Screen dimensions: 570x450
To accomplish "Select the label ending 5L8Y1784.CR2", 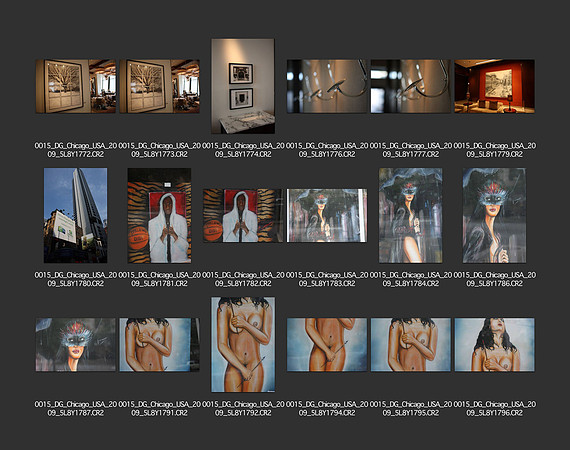I will (x=411, y=279).
